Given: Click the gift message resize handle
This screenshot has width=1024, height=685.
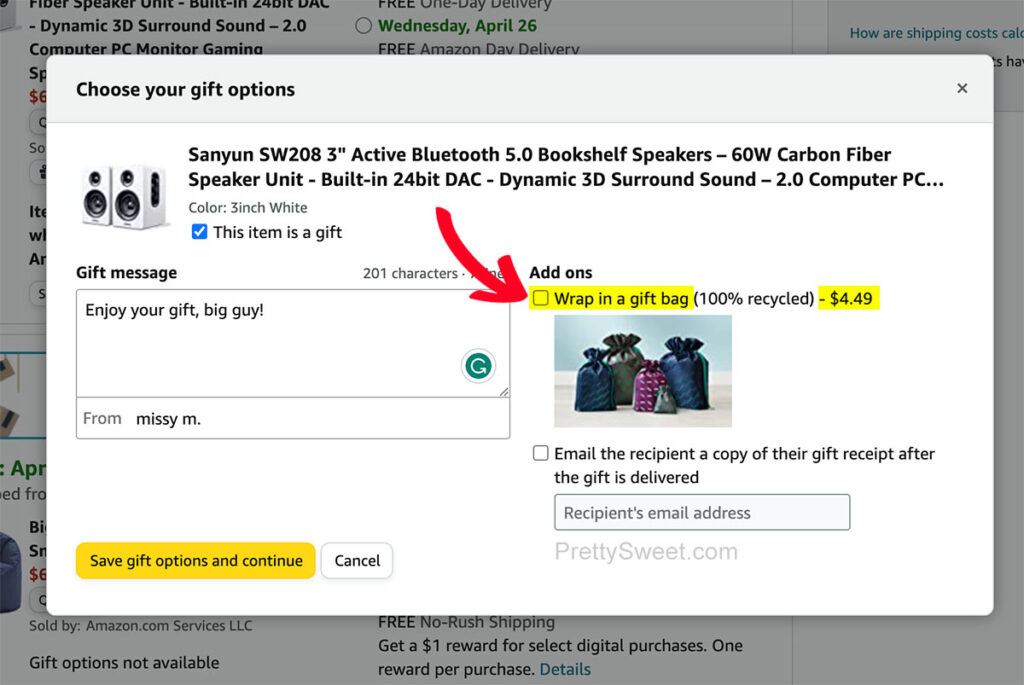Looking at the screenshot, I should coord(504,391).
